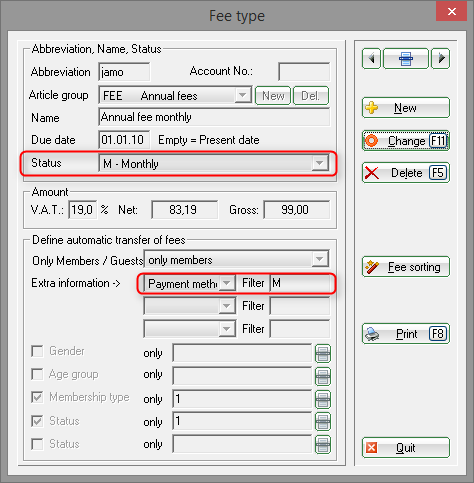The image size is (474, 483).
Task: Open selection list icon beside Age group field
Action: [x=323, y=376]
